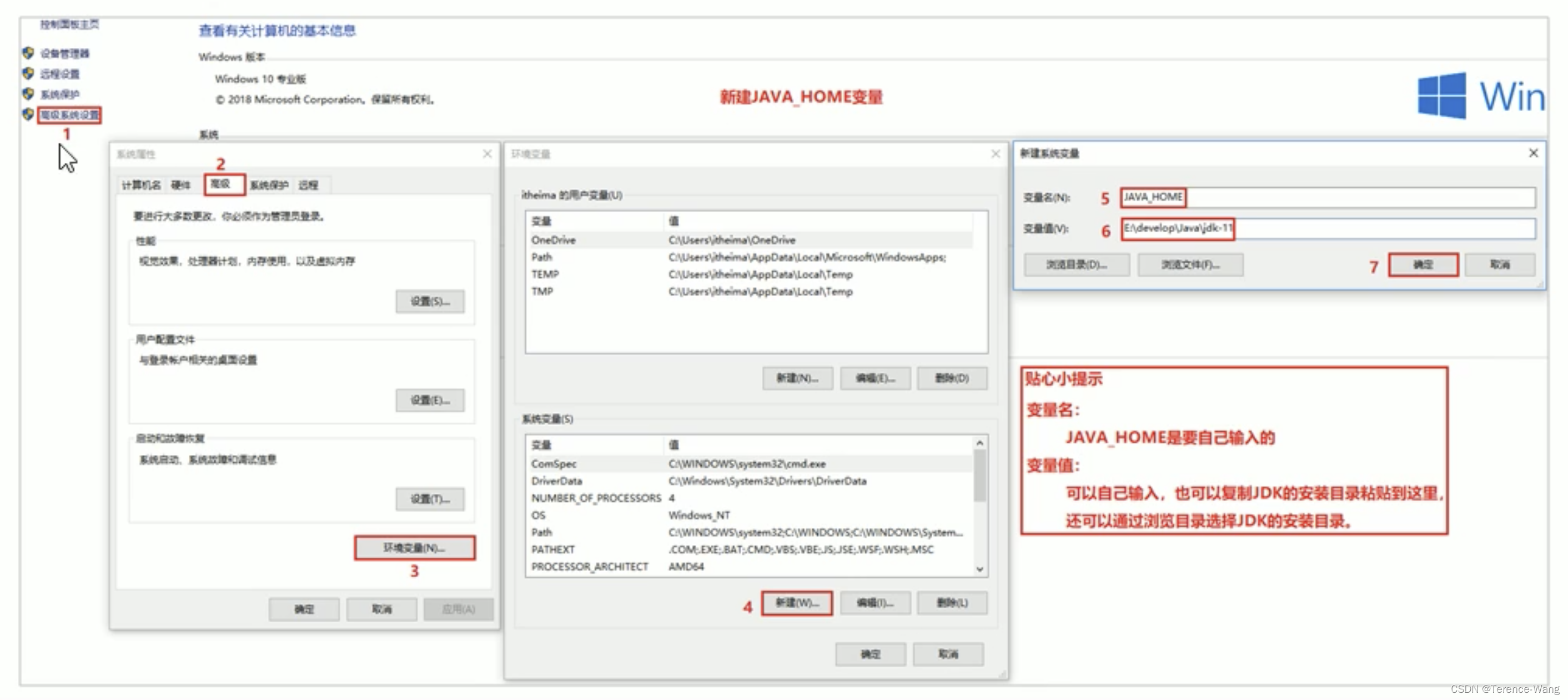Click the Windows logo in system info
Viewport: 1568px width, 700px height.
[1441, 96]
